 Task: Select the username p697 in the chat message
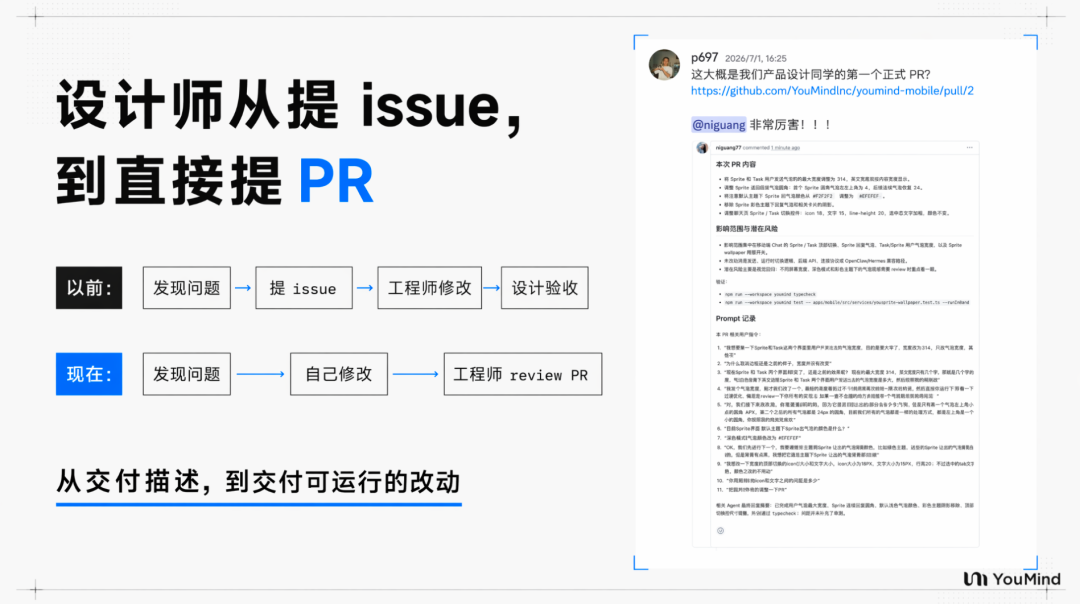tap(705, 57)
